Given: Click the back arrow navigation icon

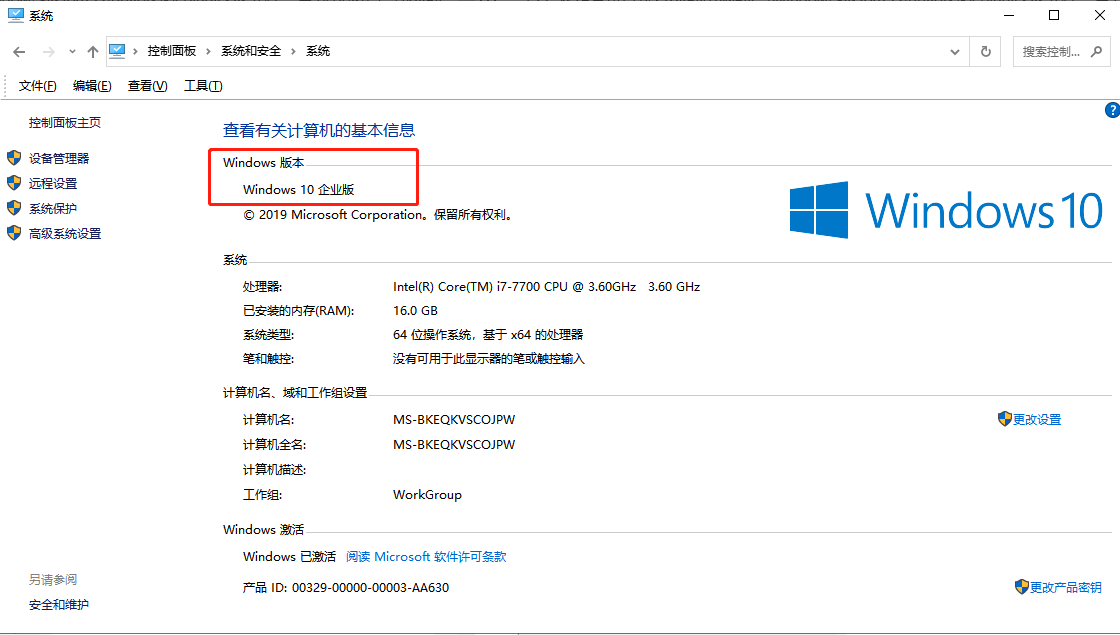Looking at the screenshot, I should coord(20,51).
